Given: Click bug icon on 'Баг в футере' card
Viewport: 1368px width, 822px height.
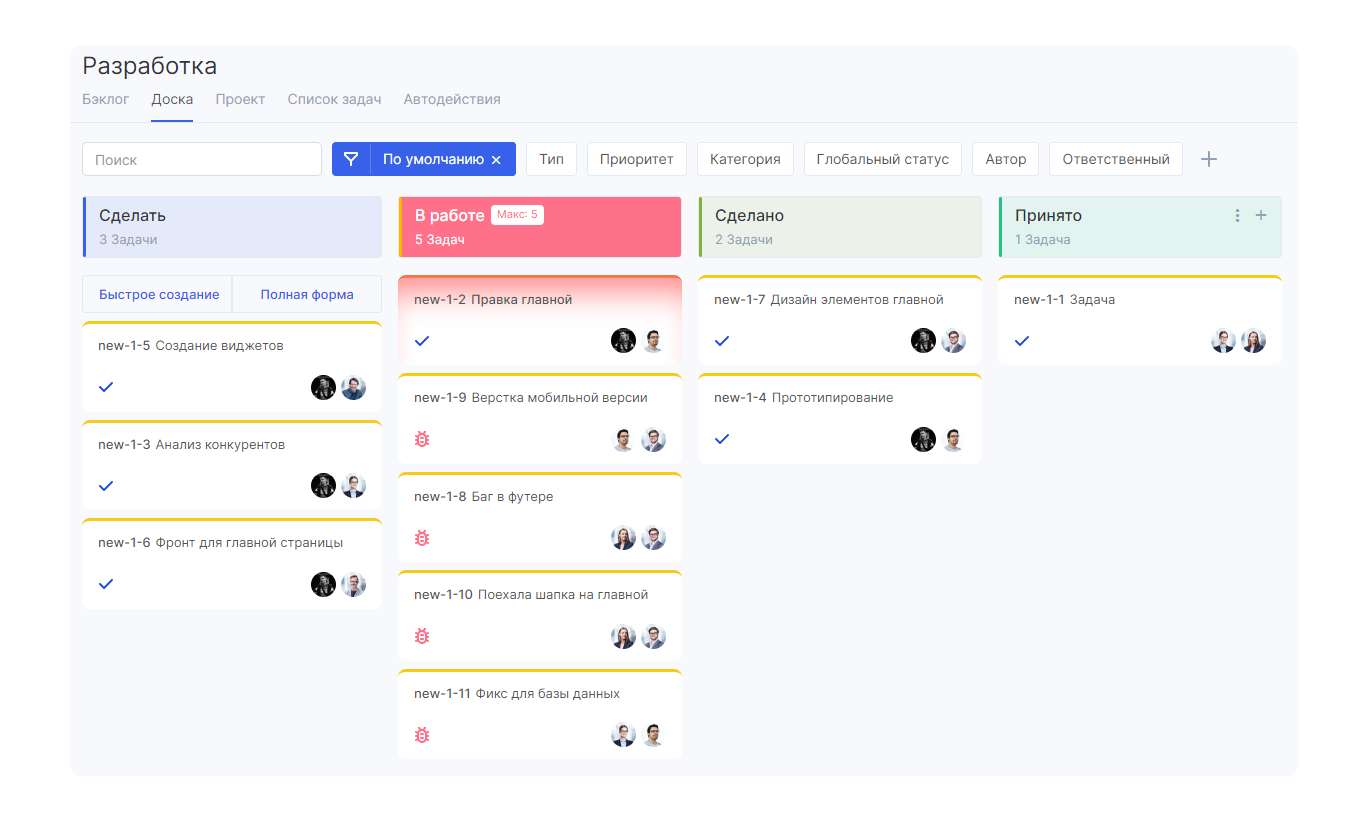Looking at the screenshot, I should point(422,538).
